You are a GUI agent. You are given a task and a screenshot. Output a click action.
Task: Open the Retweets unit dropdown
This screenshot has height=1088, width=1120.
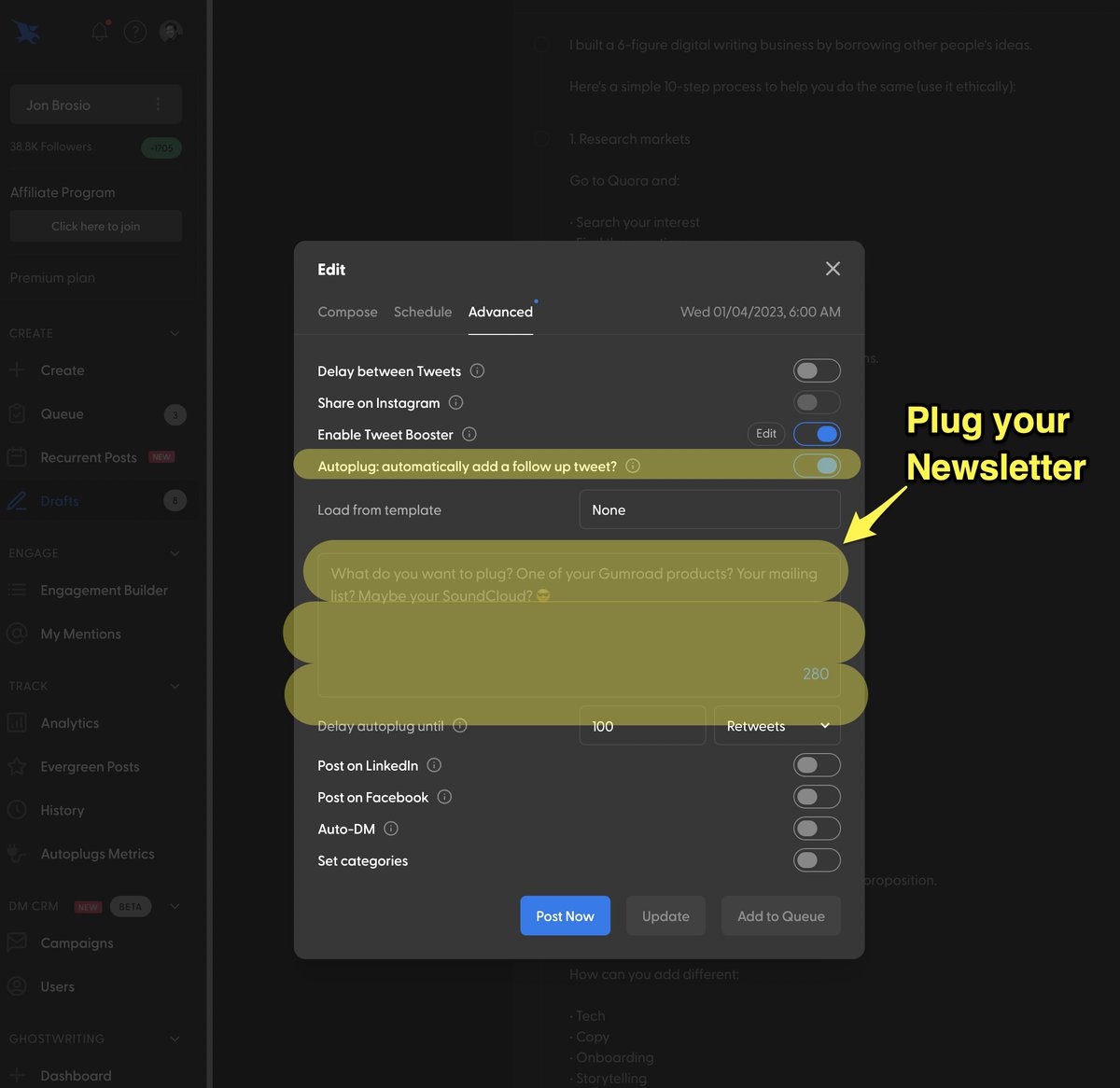pyautogui.click(x=777, y=725)
